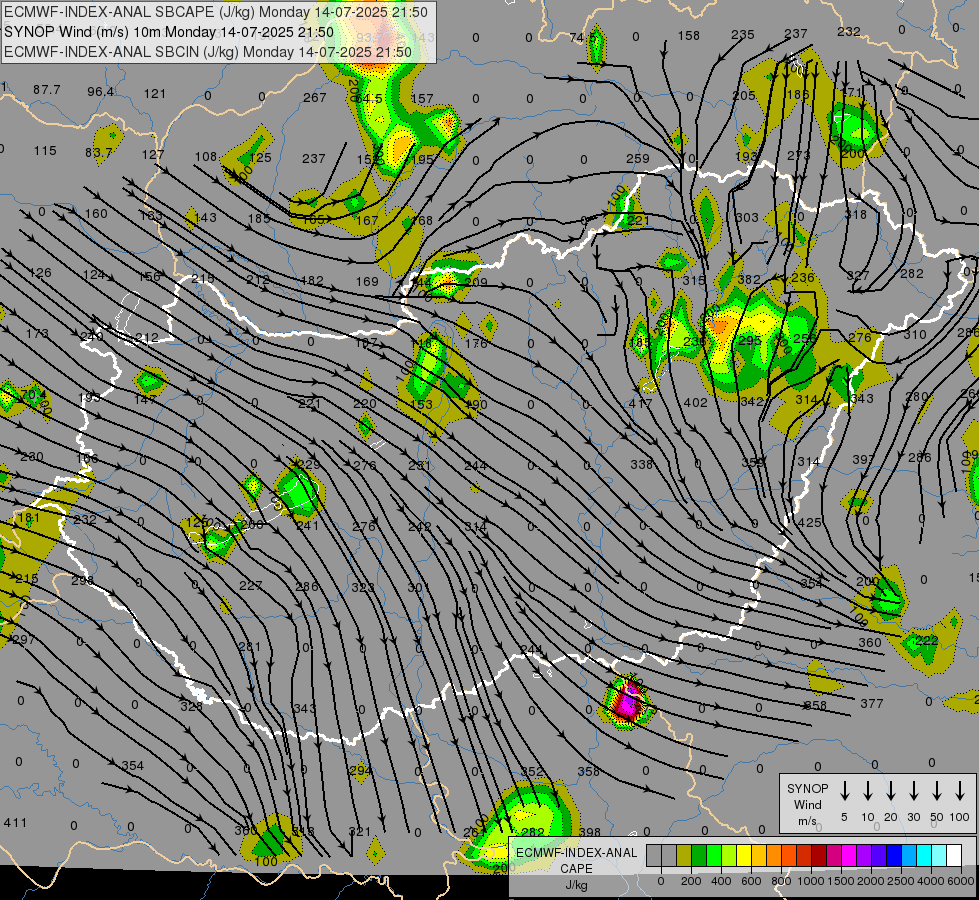Click the 10 m/s wind arrow in legend
The width and height of the screenshot is (979, 900).
click(x=868, y=790)
